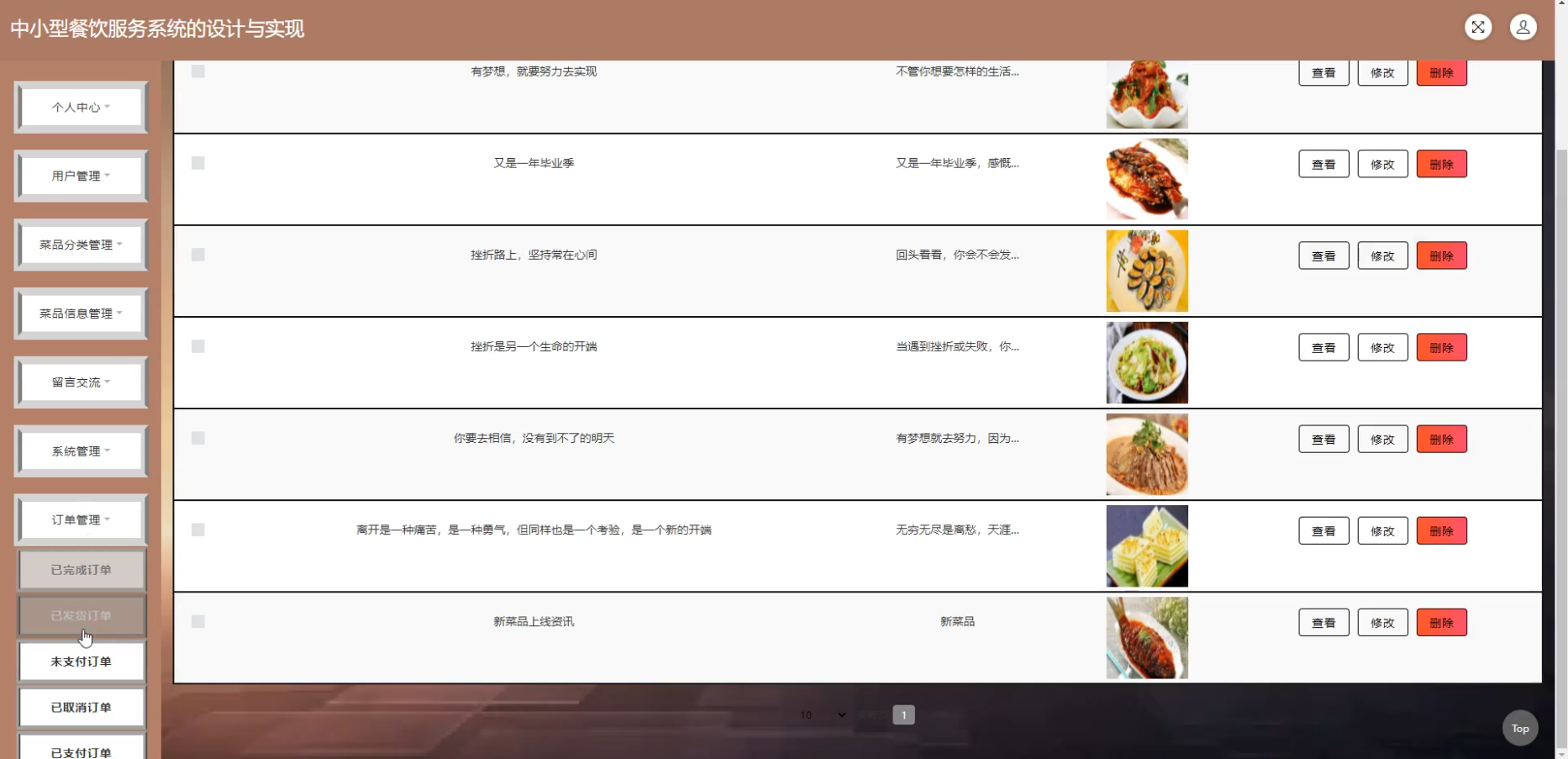Check the row 你要去相信，没有到不了的明天
Viewport: 1568px width, 759px height.
(x=198, y=438)
